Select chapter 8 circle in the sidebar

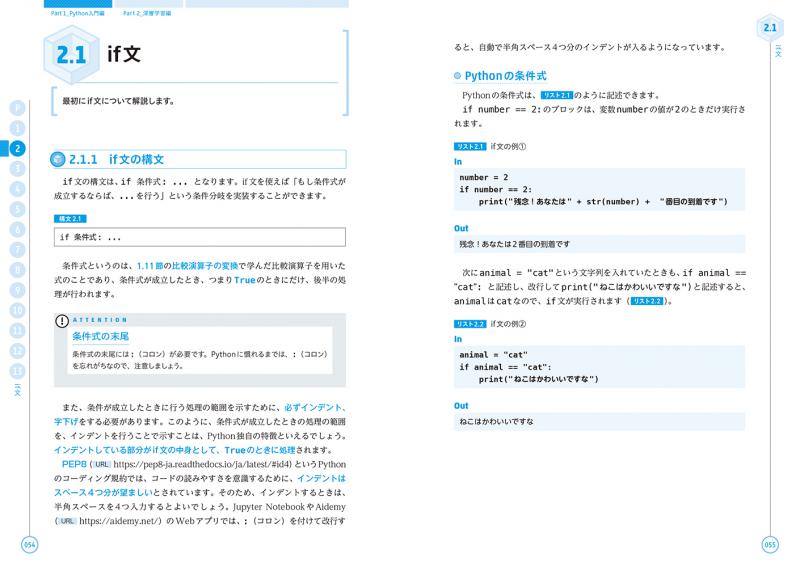pyautogui.click(x=17, y=269)
